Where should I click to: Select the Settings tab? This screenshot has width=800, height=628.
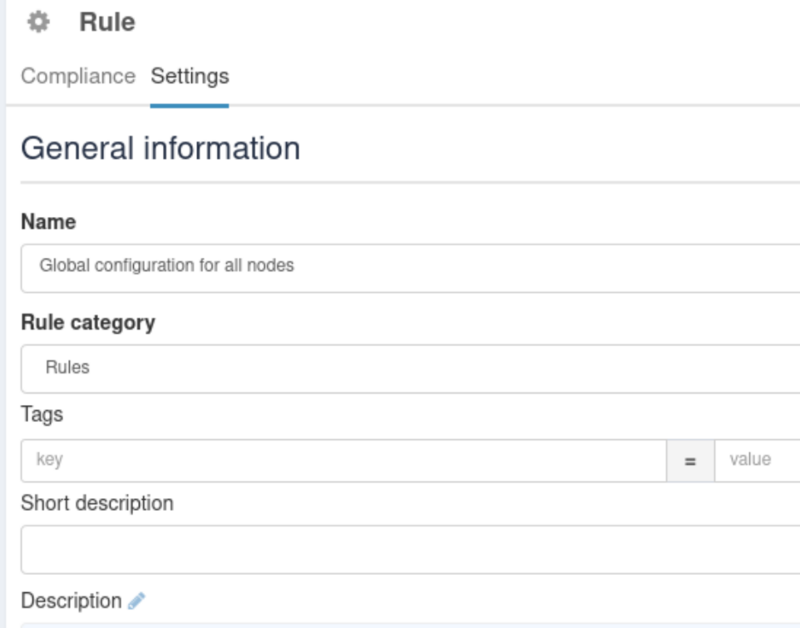(x=190, y=76)
